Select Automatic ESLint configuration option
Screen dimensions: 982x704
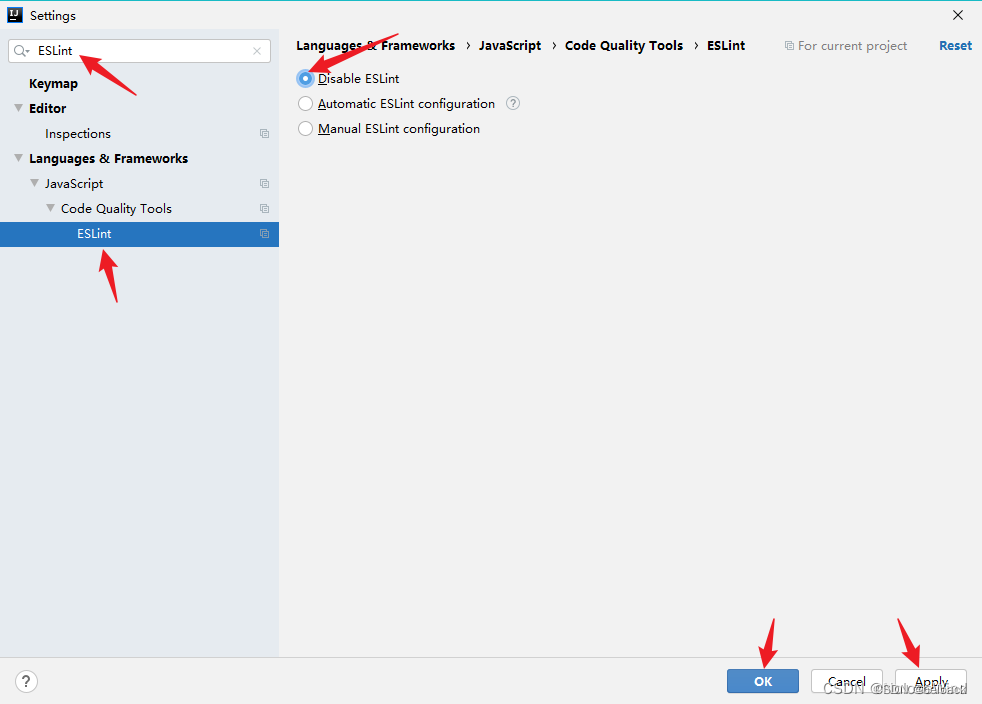(x=305, y=103)
